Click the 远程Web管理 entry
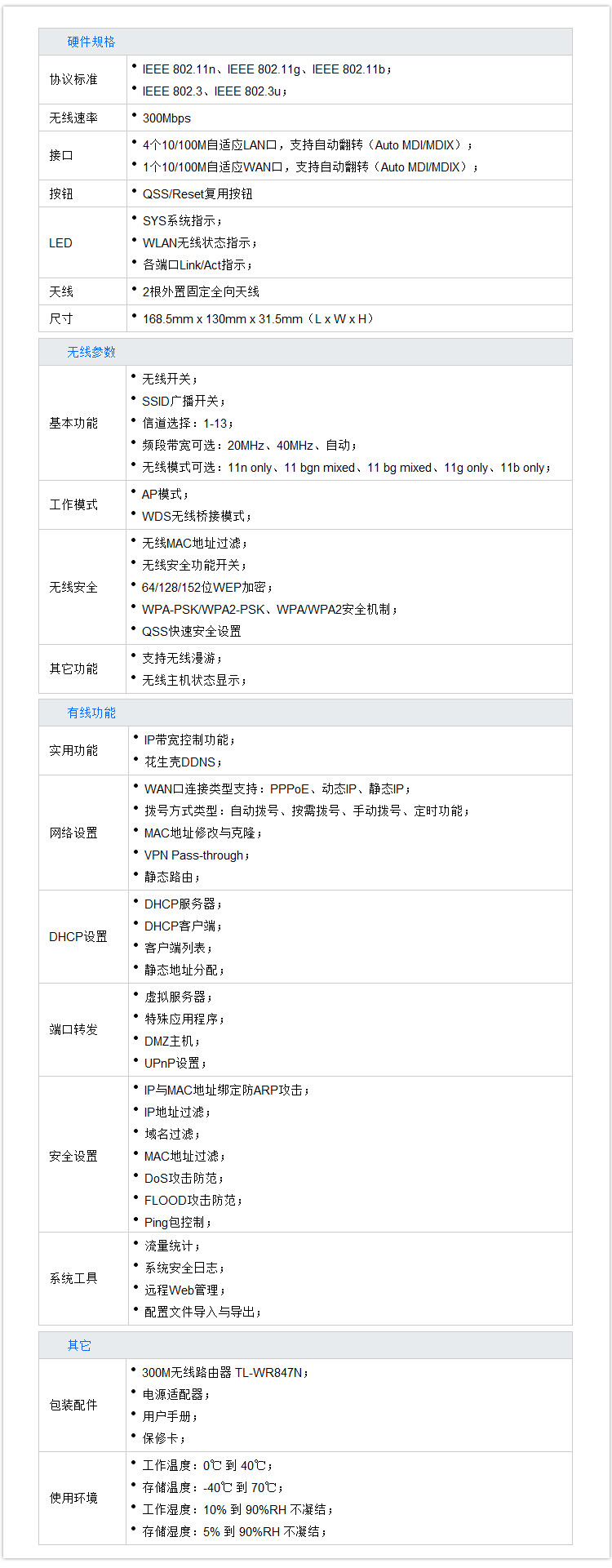 tap(184, 1290)
